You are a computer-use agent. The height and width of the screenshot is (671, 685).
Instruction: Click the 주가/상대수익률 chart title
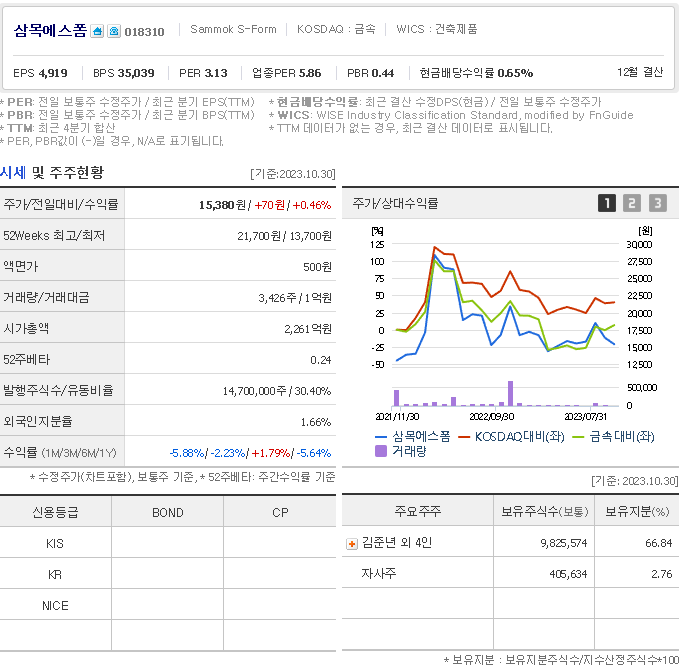pyautogui.click(x=395, y=203)
